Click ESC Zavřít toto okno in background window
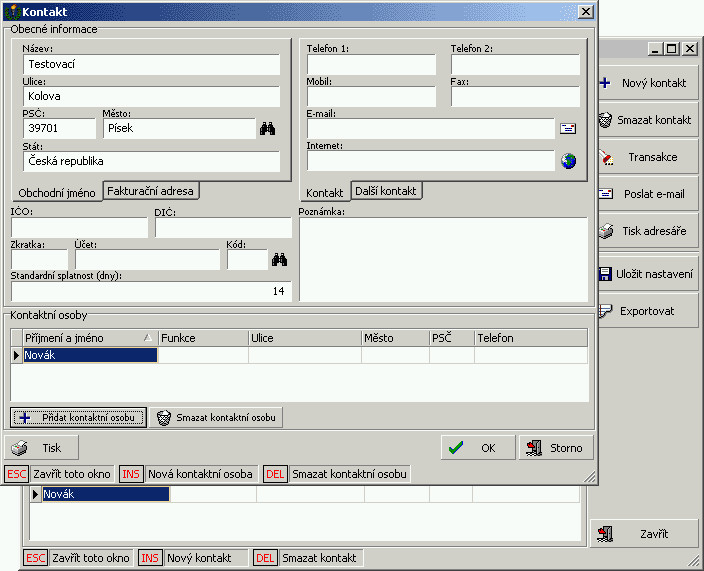704x571 pixels. click(78, 558)
